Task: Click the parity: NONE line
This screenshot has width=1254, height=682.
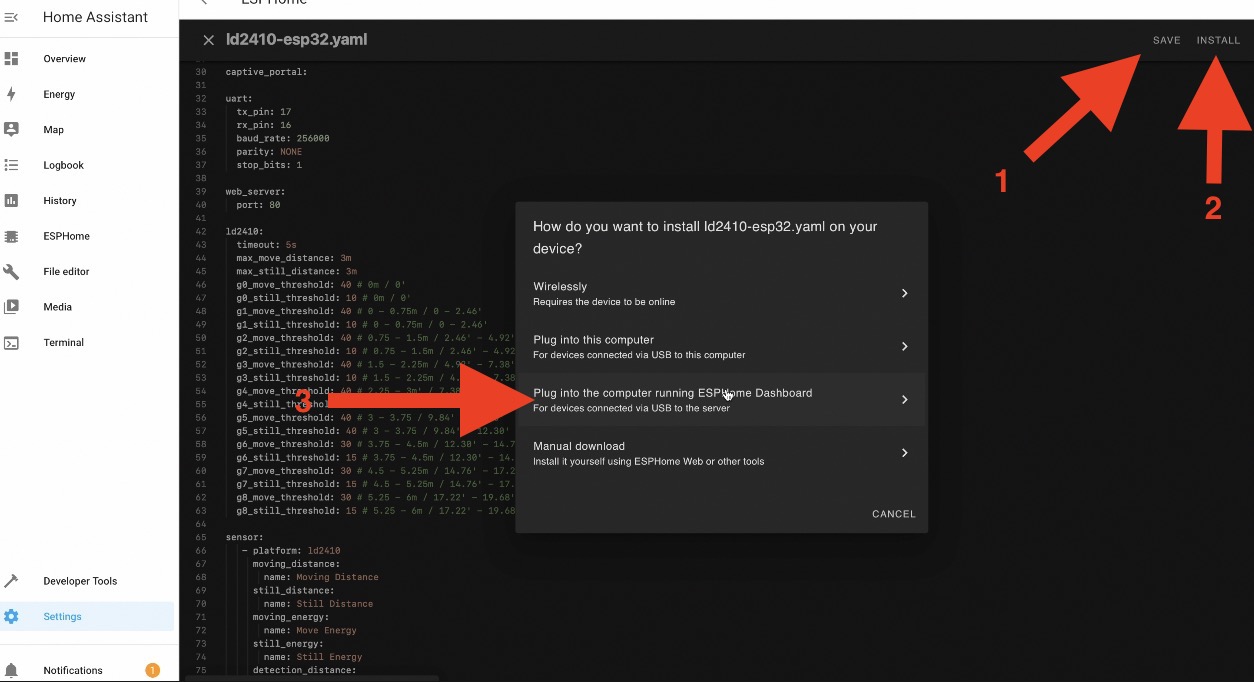Action: (269, 152)
